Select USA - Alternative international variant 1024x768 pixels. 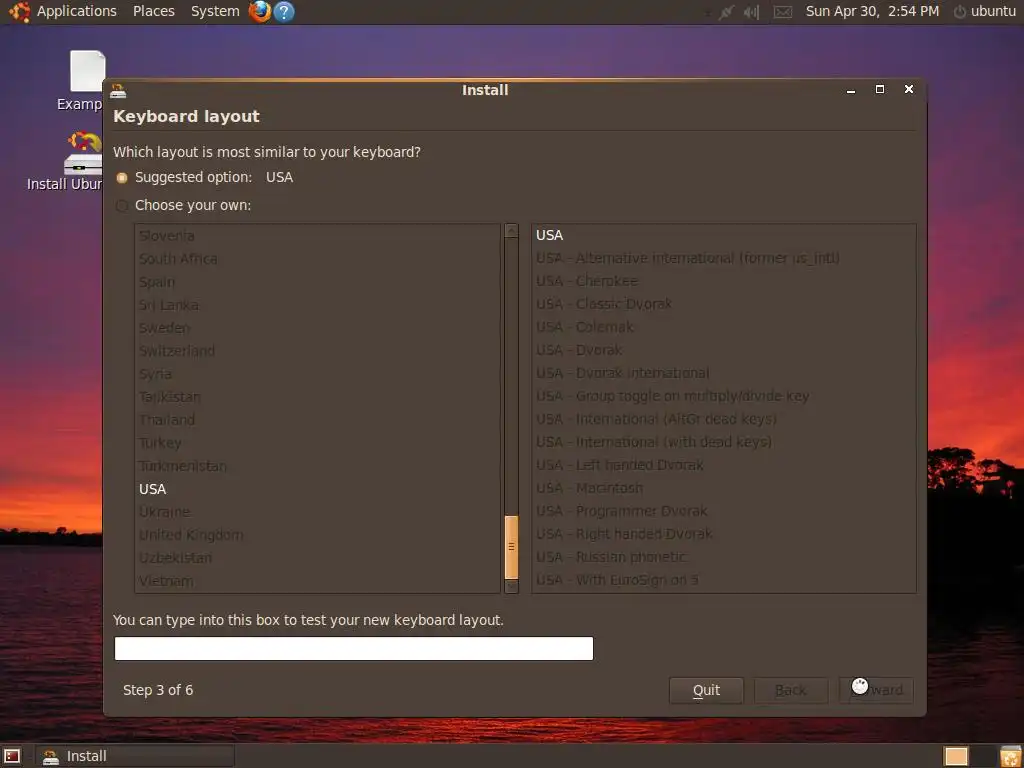tap(724, 258)
